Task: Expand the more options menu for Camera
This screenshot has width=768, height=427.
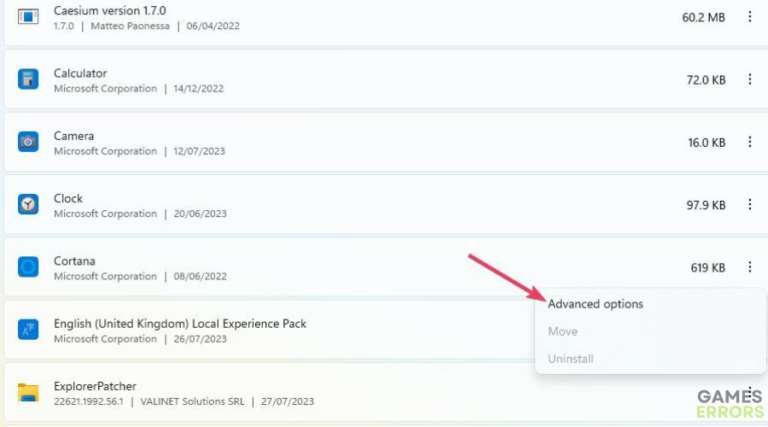Action: coord(749,142)
